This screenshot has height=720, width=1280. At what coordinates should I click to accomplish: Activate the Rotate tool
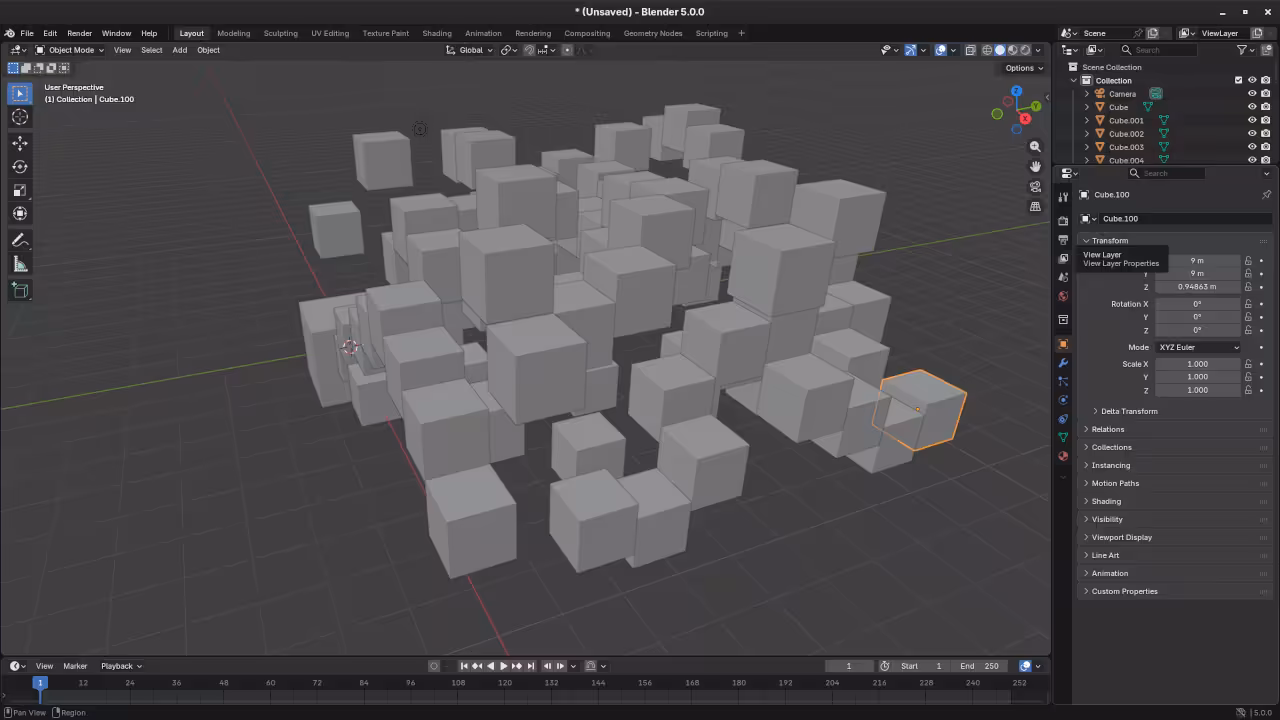tap(20, 167)
